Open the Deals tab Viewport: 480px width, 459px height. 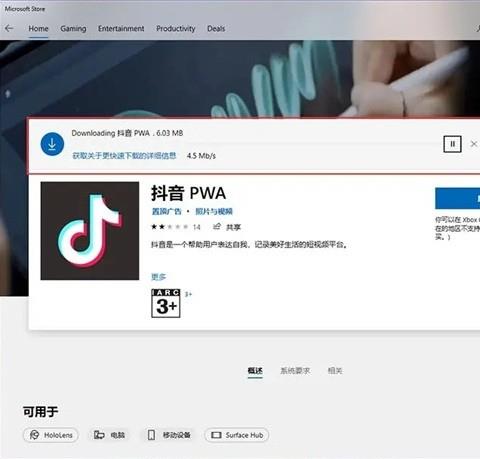216,29
